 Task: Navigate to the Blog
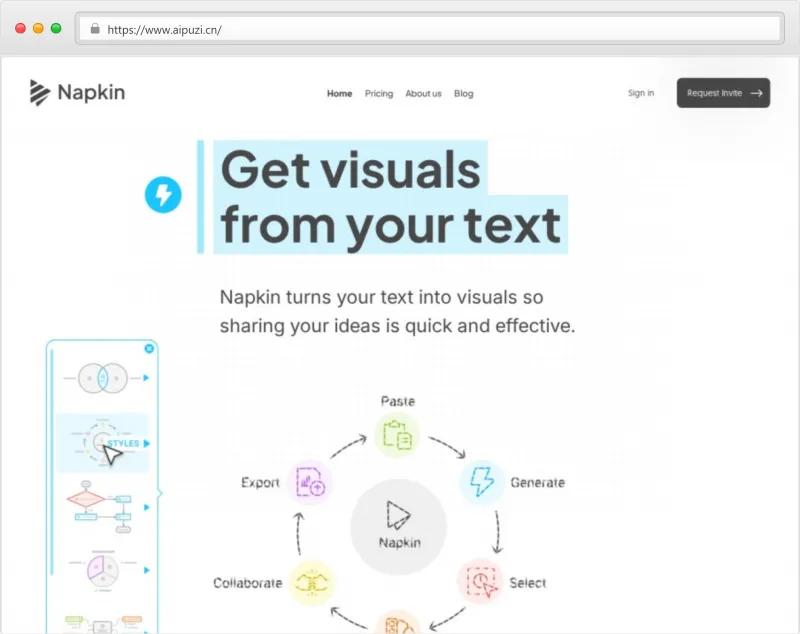pos(463,93)
